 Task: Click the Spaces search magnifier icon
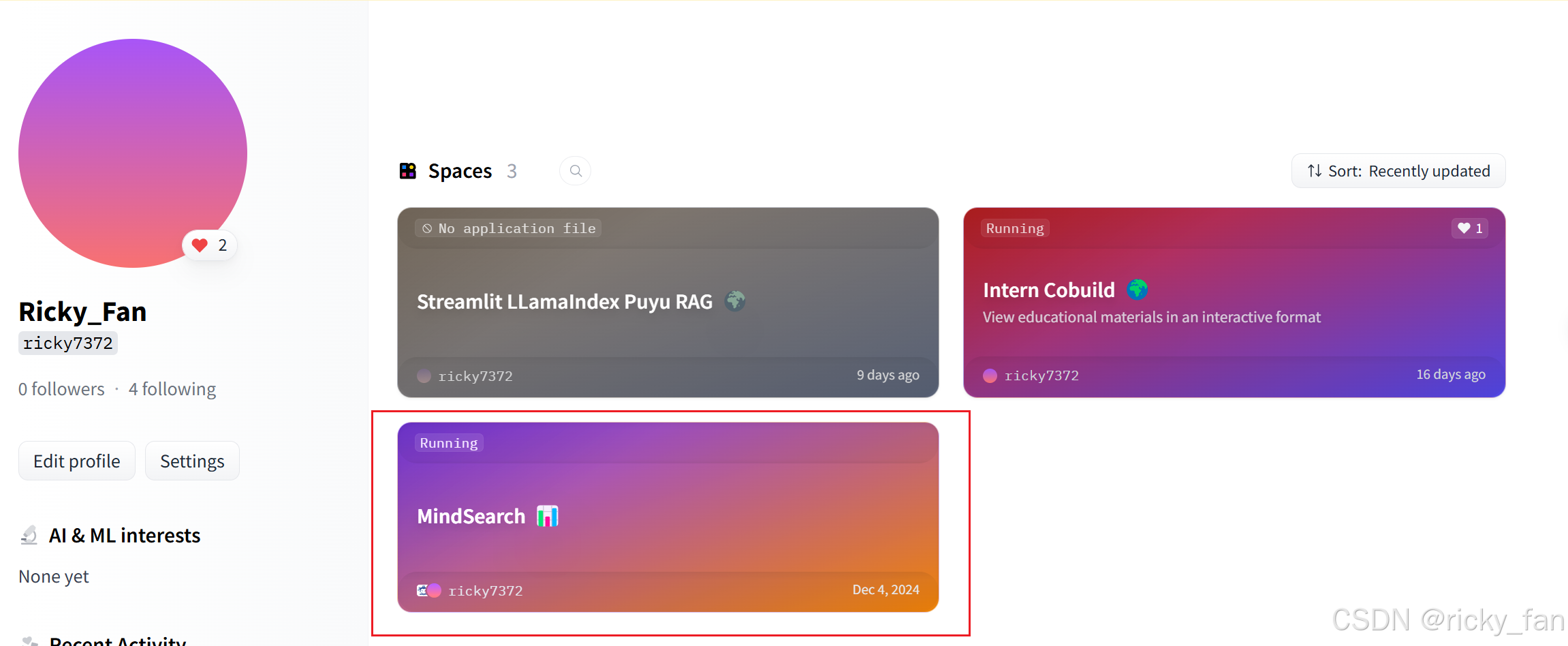[576, 171]
